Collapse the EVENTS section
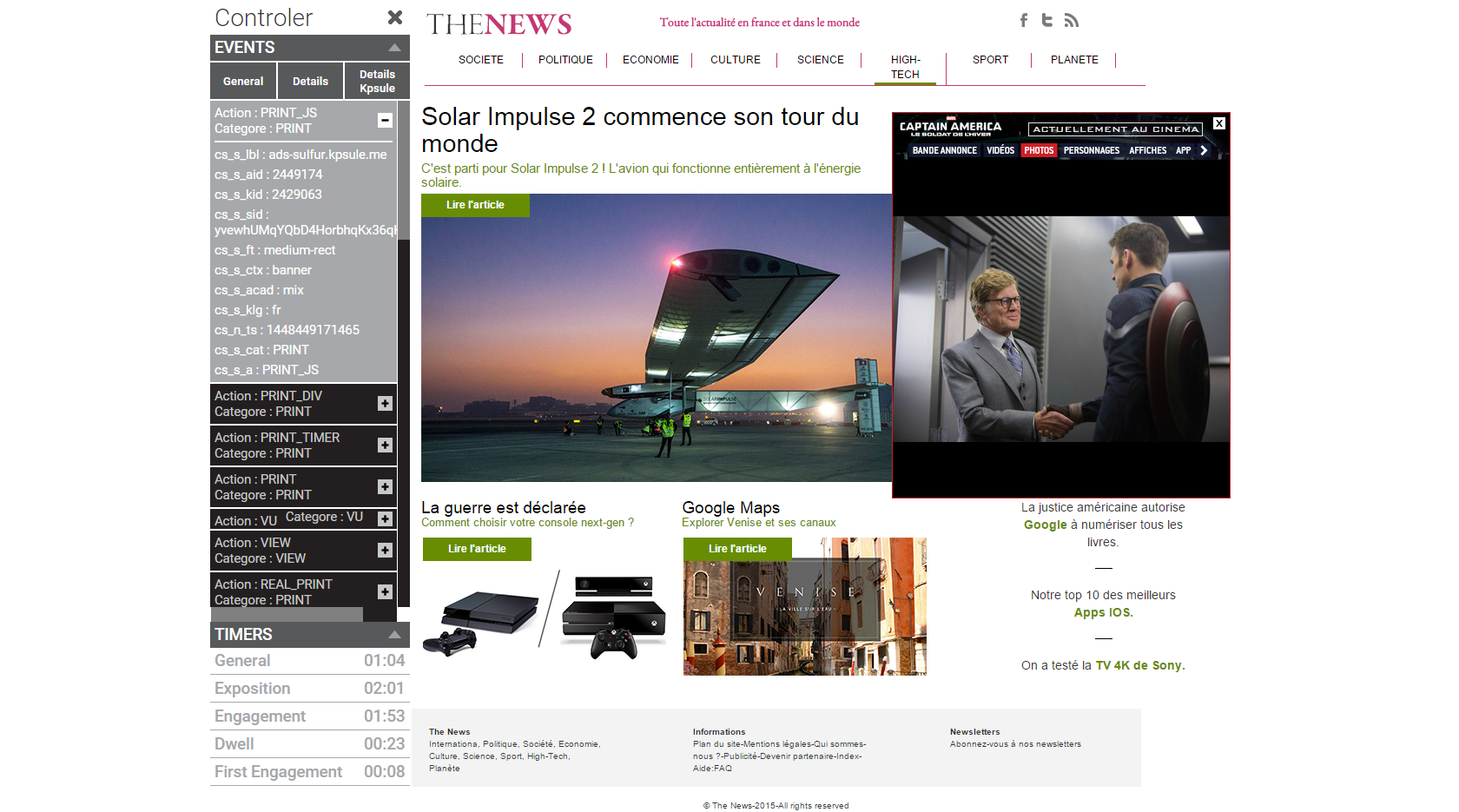The width and height of the screenshot is (1459, 812). click(x=394, y=48)
